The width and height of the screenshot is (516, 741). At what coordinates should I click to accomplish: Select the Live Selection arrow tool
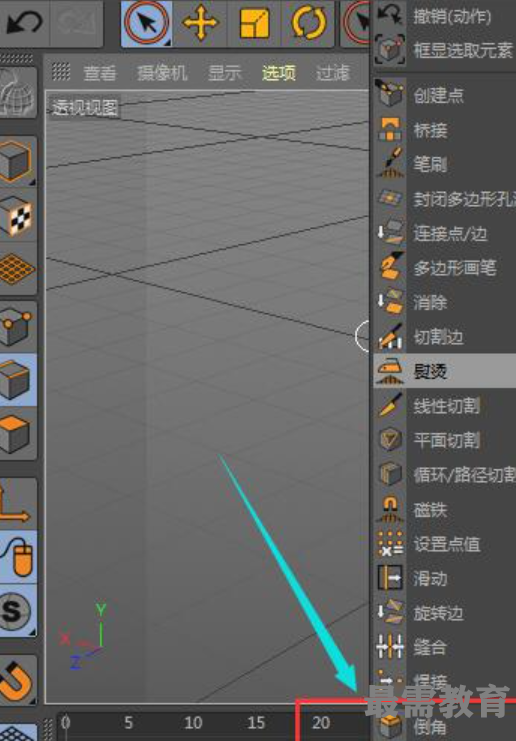tap(146, 23)
